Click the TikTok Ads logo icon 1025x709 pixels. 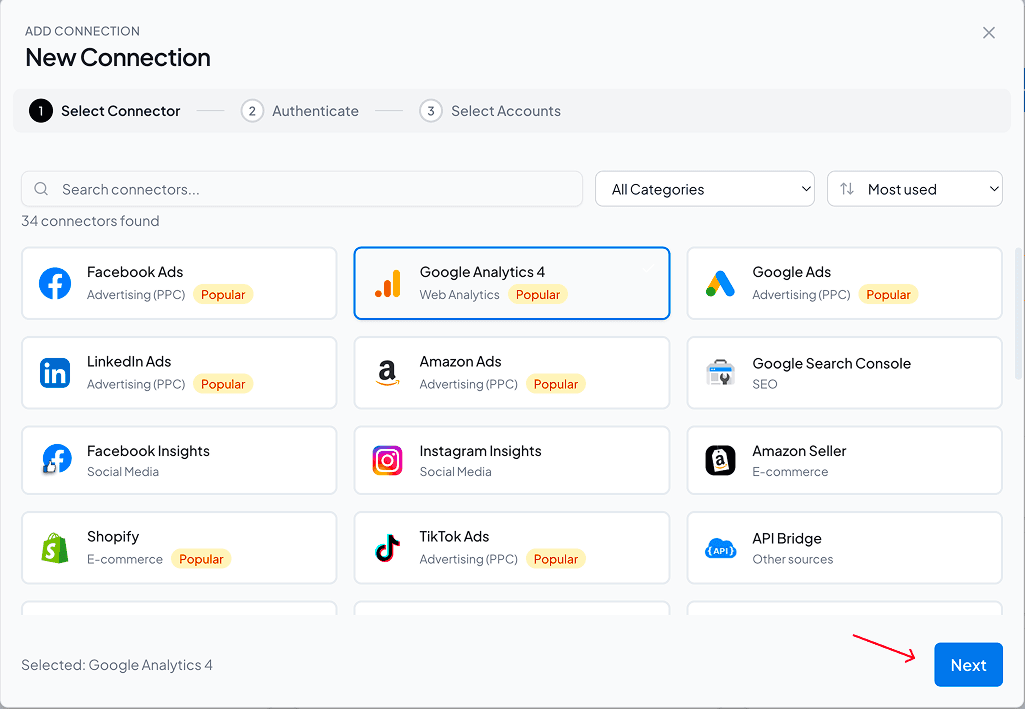[x=388, y=548]
